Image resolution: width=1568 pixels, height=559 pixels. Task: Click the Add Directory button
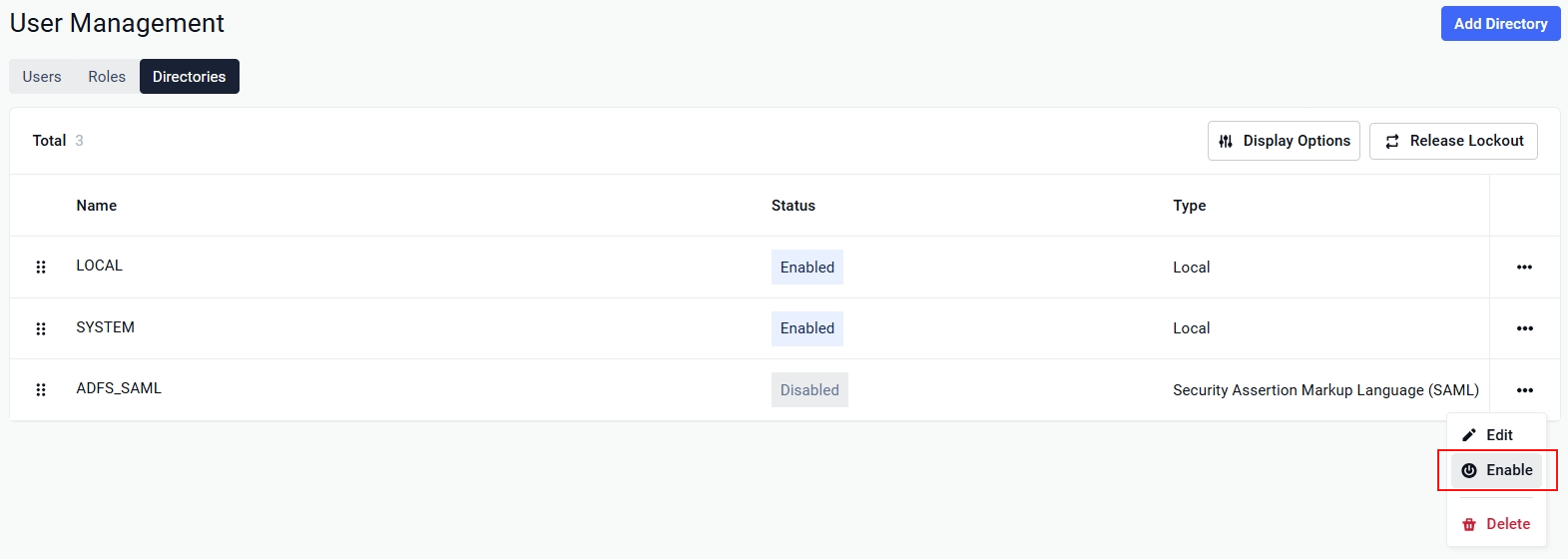(x=1500, y=24)
